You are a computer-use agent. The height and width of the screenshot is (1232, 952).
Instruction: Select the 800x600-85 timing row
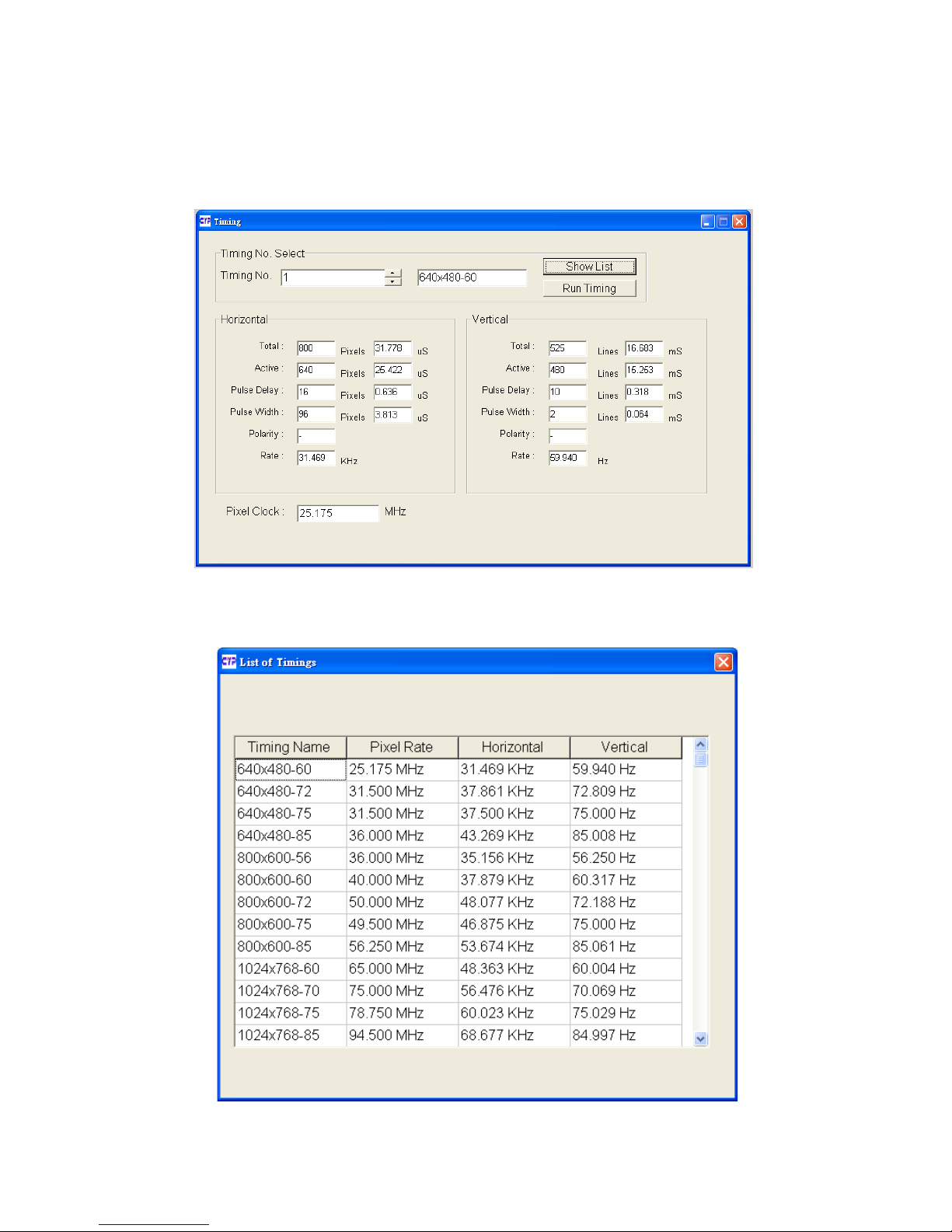click(x=459, y=947)
